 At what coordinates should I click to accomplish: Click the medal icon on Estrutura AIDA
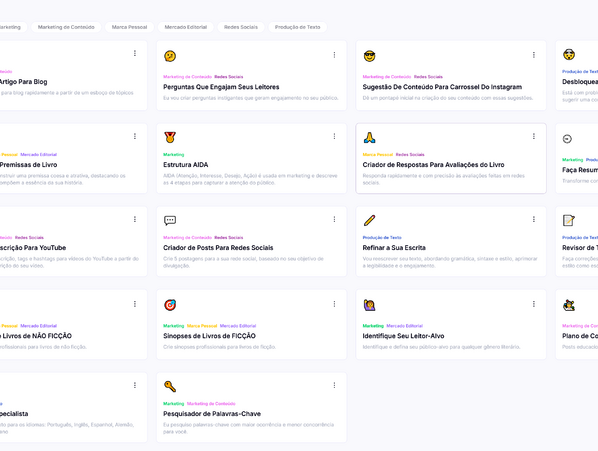(x=170, y=137)
